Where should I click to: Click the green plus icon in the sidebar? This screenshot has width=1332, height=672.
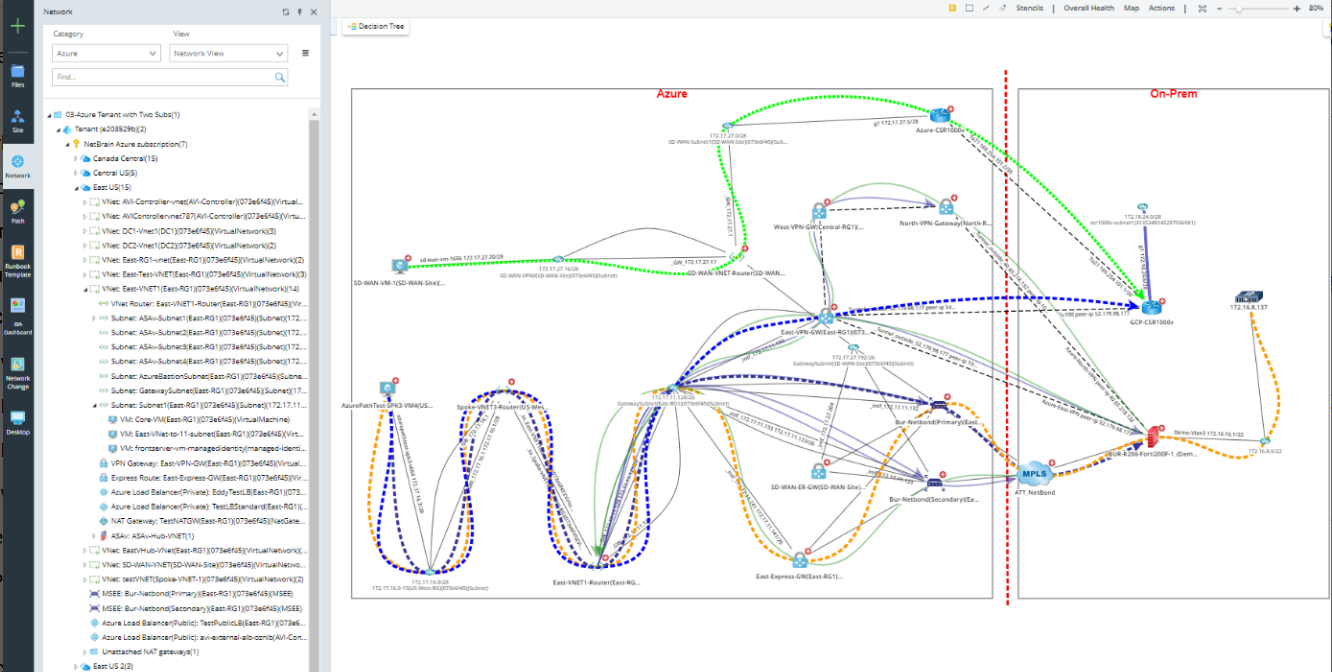click(17, 26)
